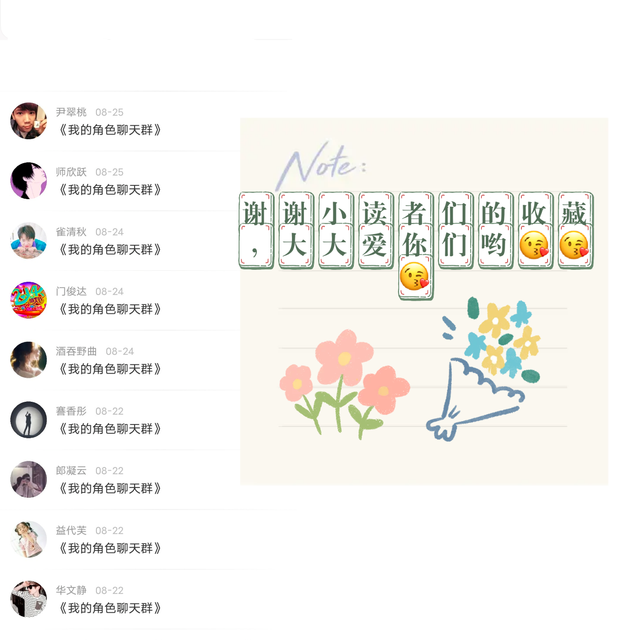Image resolution: width=640 pixels, height=640 pixels.
Task: Tap 郎凝云's avatar photo
Action: (x=28, y=479)
